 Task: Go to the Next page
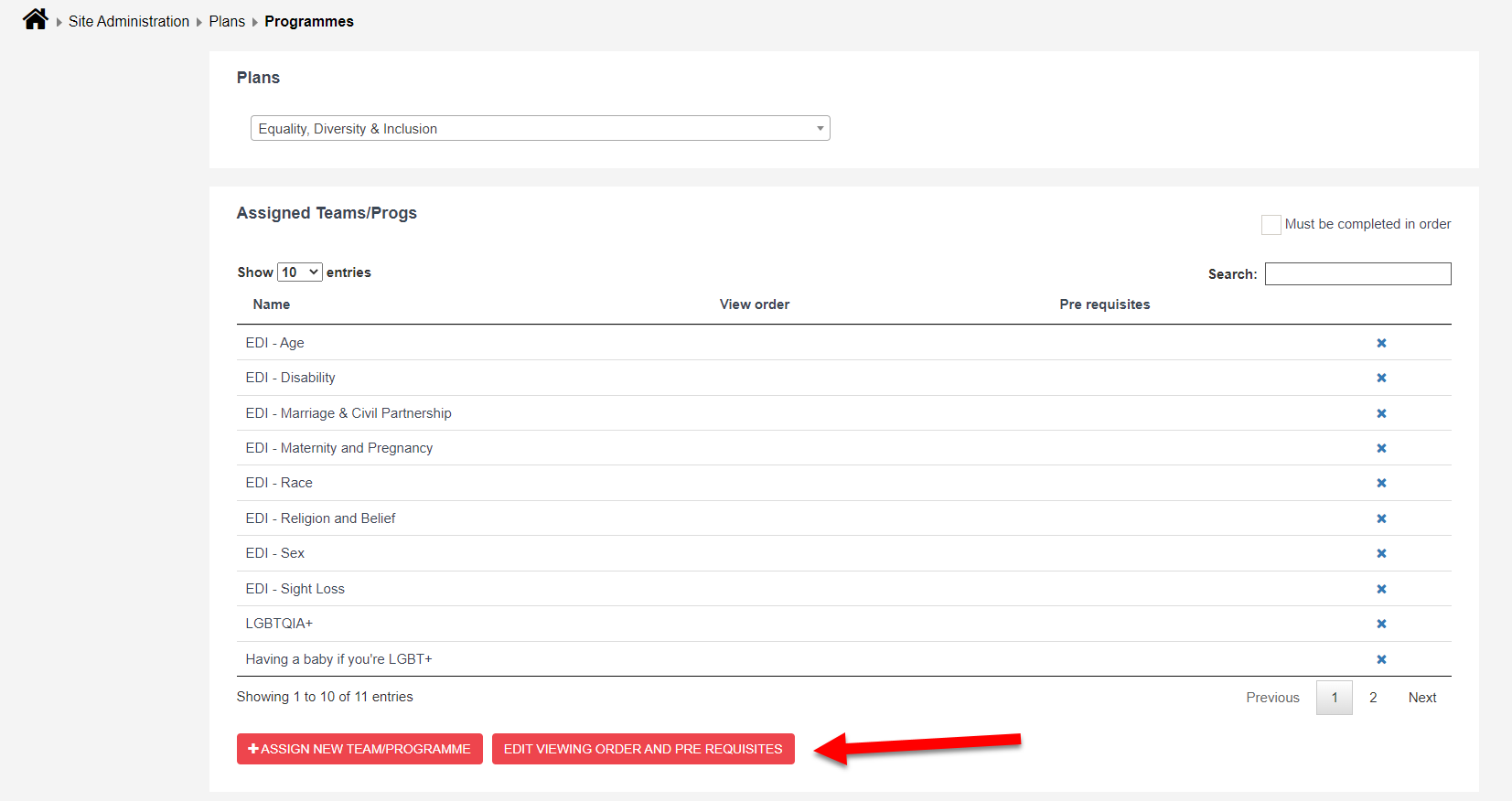click(x=1422, y=698)
